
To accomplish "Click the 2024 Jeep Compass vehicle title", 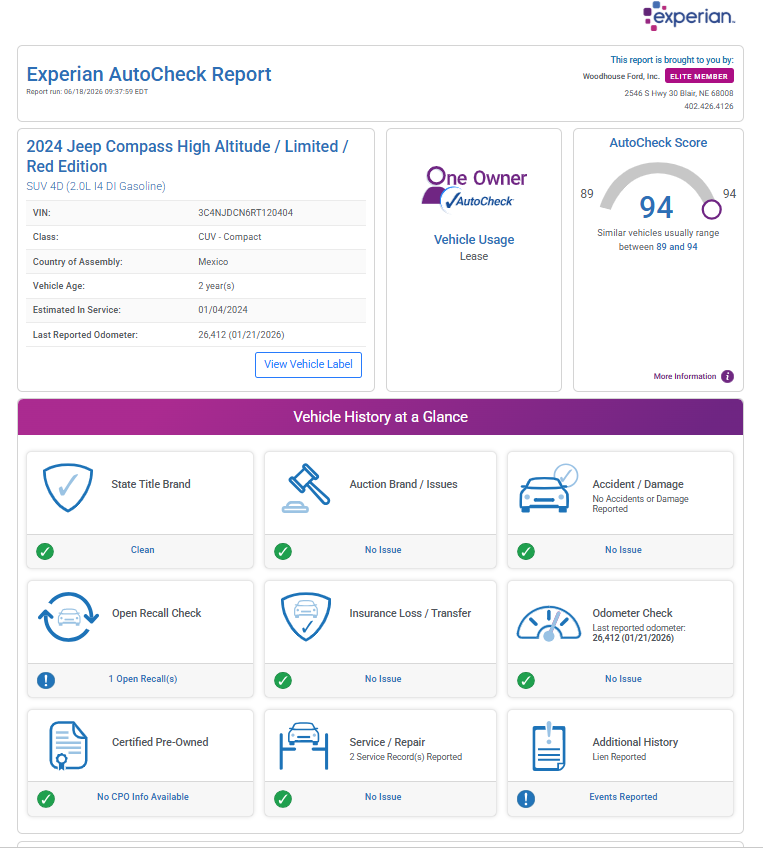I will [187, 156].
